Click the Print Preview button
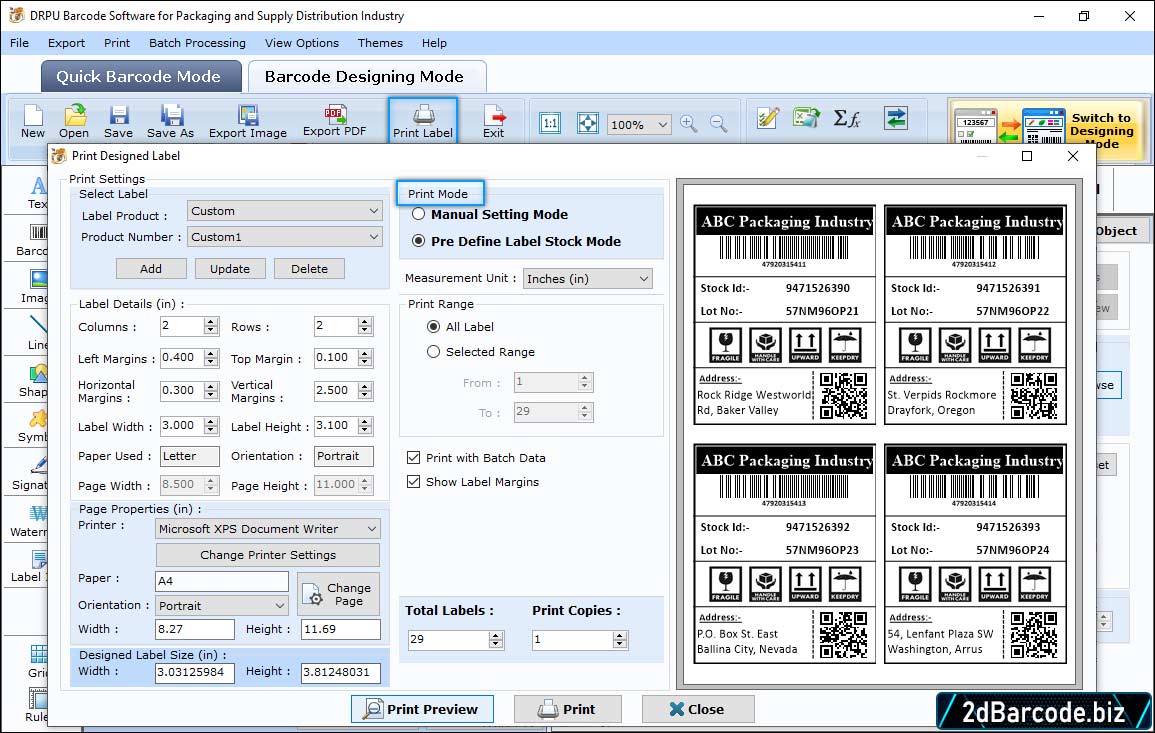 point(422,709)
